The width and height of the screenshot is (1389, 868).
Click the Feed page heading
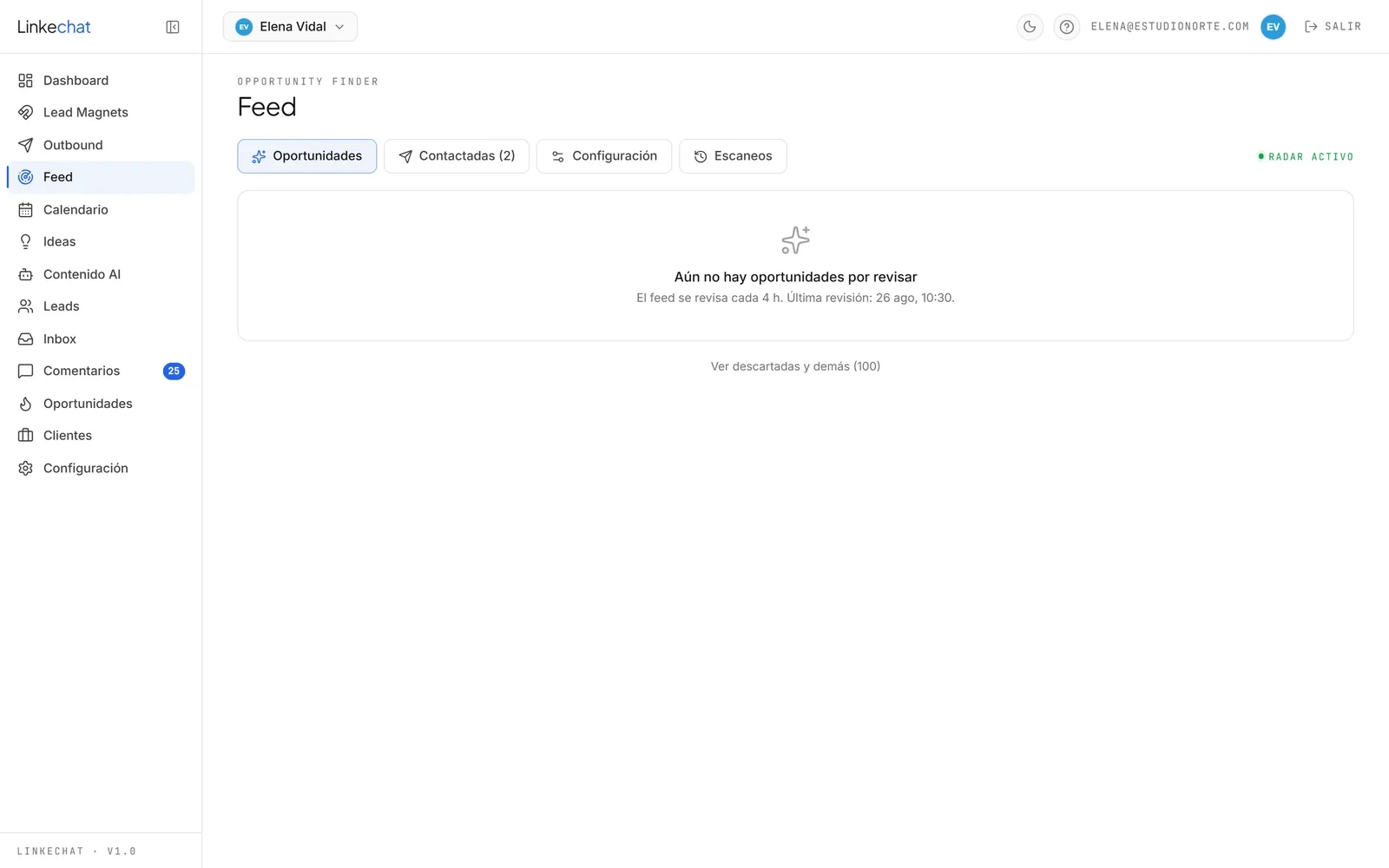(267, 107)
